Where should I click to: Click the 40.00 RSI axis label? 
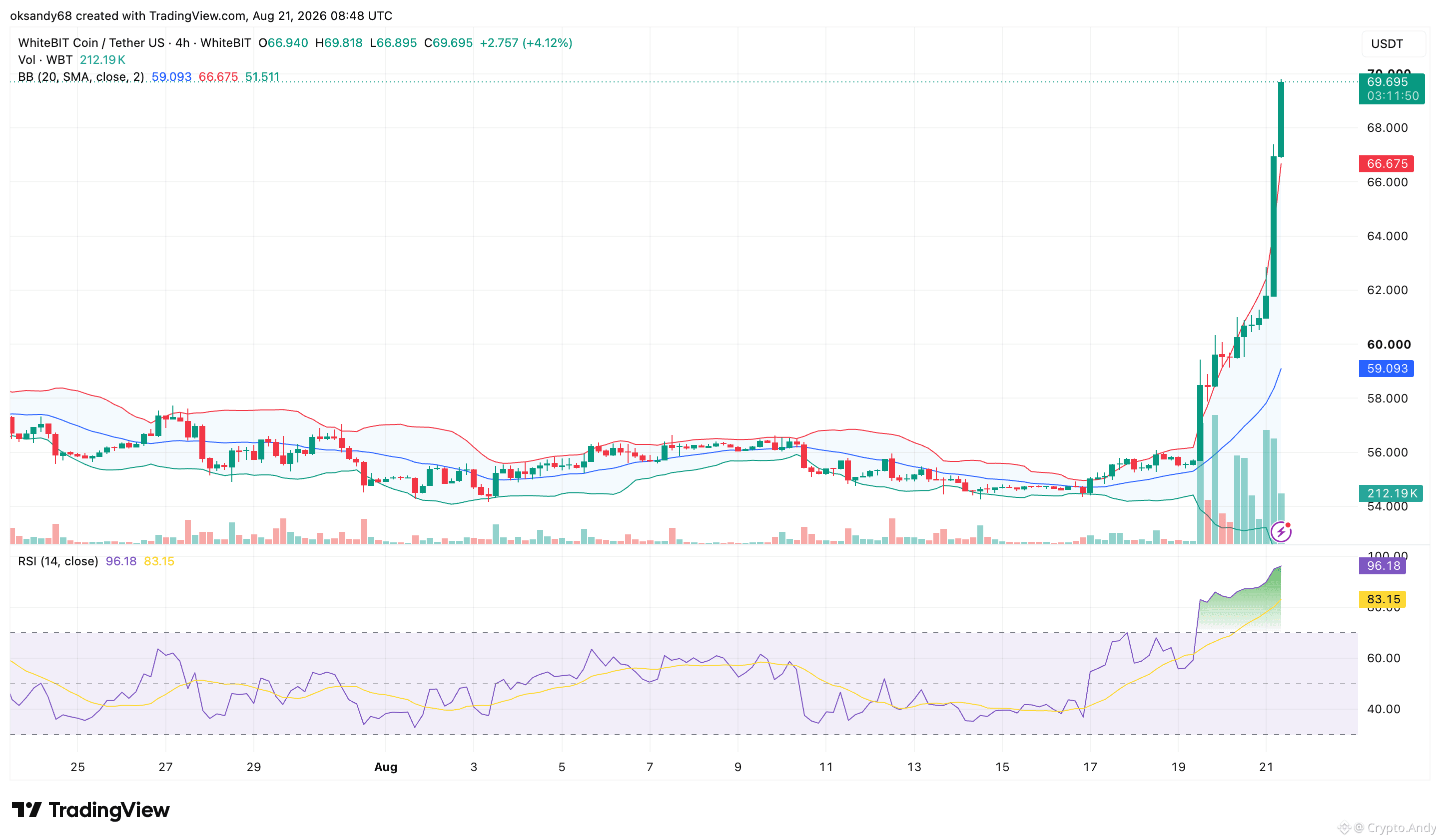coord(1384,709)
